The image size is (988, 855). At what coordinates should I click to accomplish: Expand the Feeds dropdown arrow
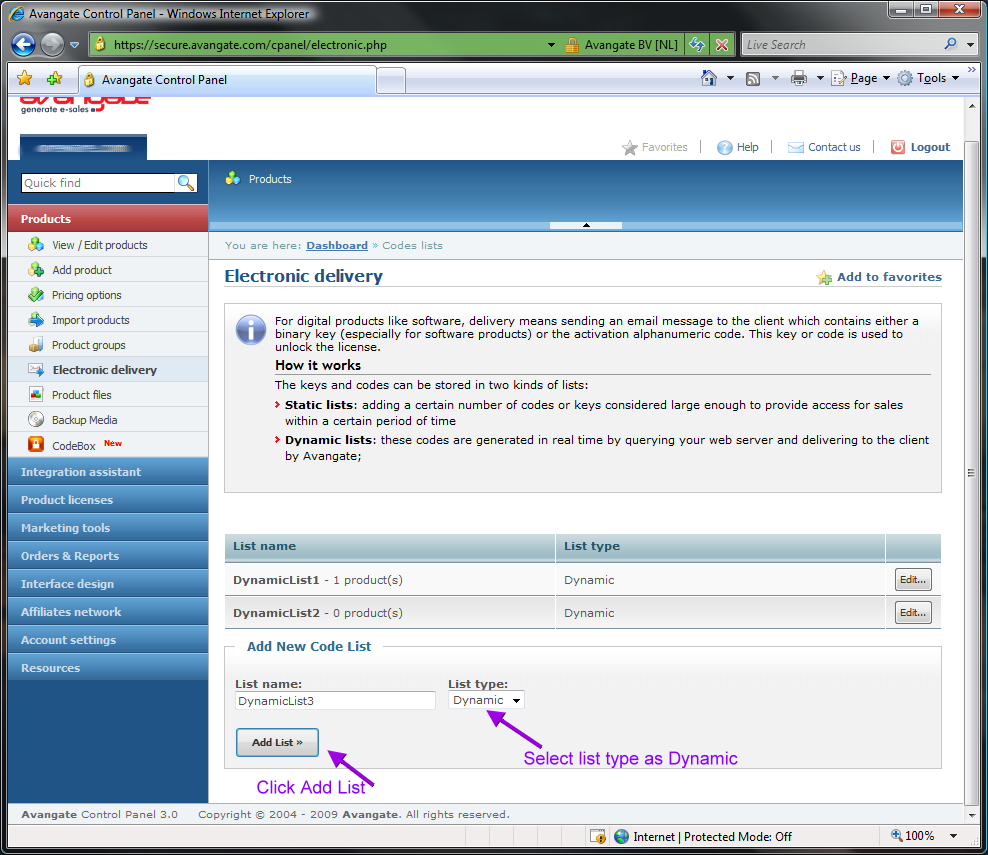775,78
